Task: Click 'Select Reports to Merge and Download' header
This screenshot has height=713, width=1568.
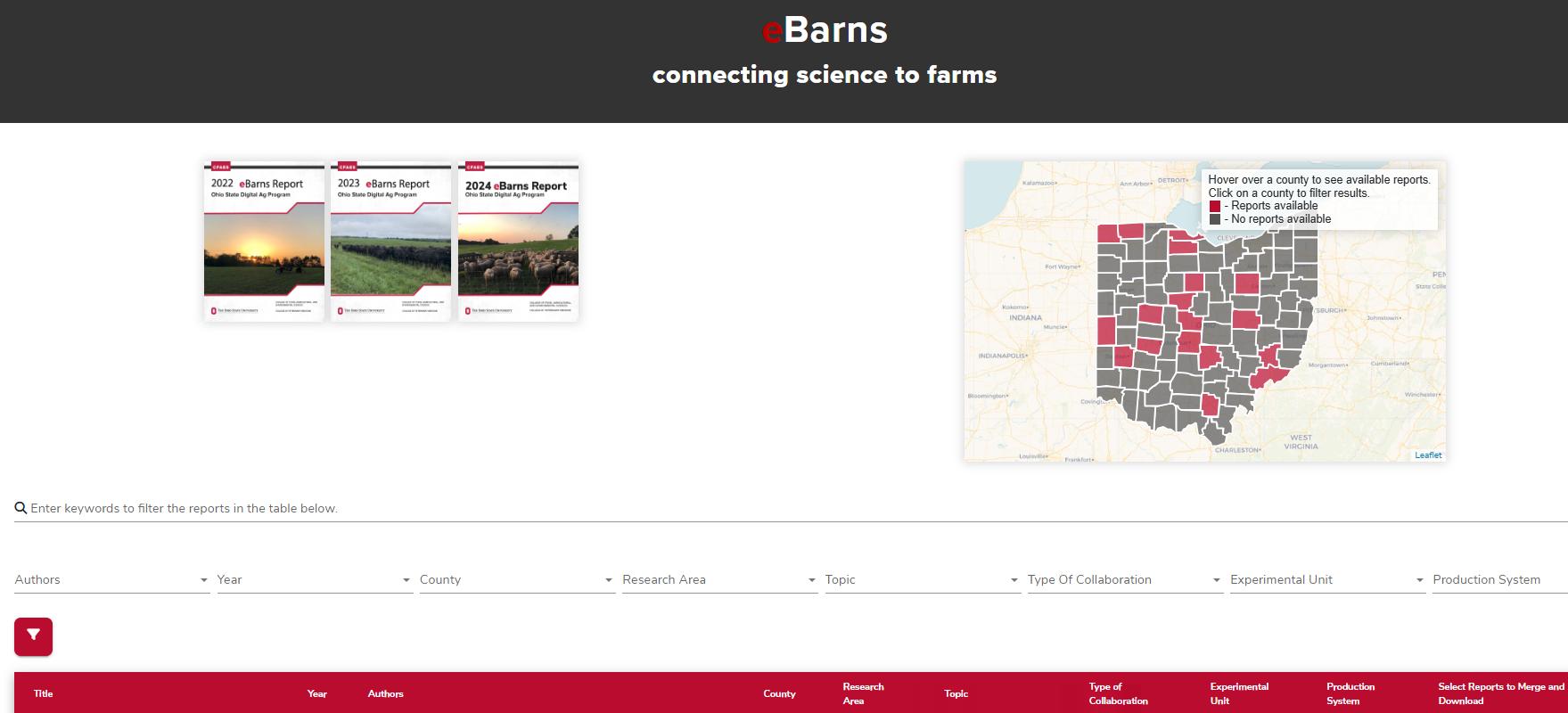Action: click(x=1501, y=693)
